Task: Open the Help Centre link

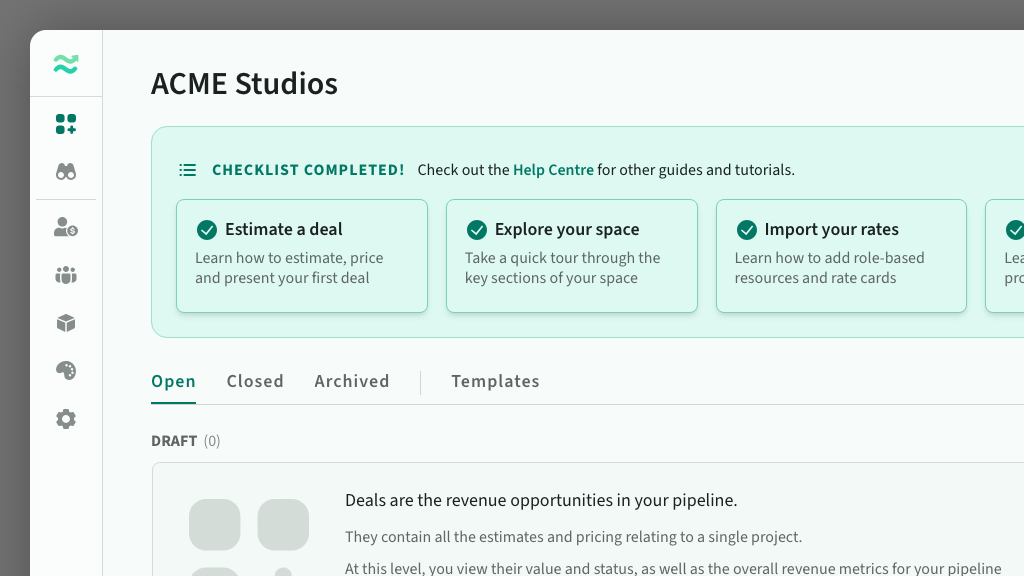Action: [x=553, y=170]
